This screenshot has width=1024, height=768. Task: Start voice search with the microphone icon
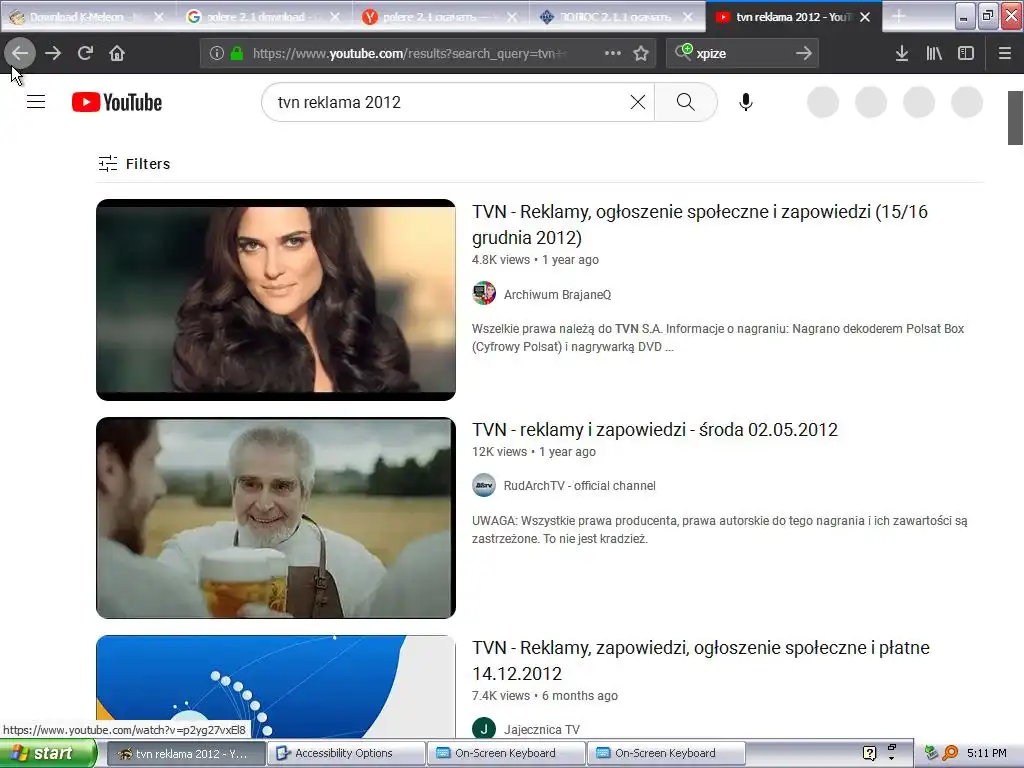746,102
